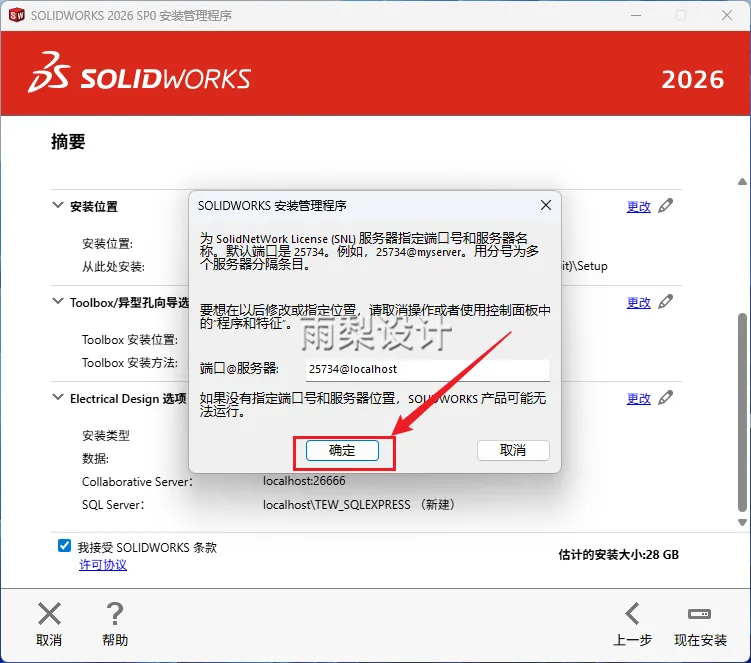Click the SOLIDWORKS title bar app icon
The width and height of the screenshot is (751, 663).
[17, 15]
